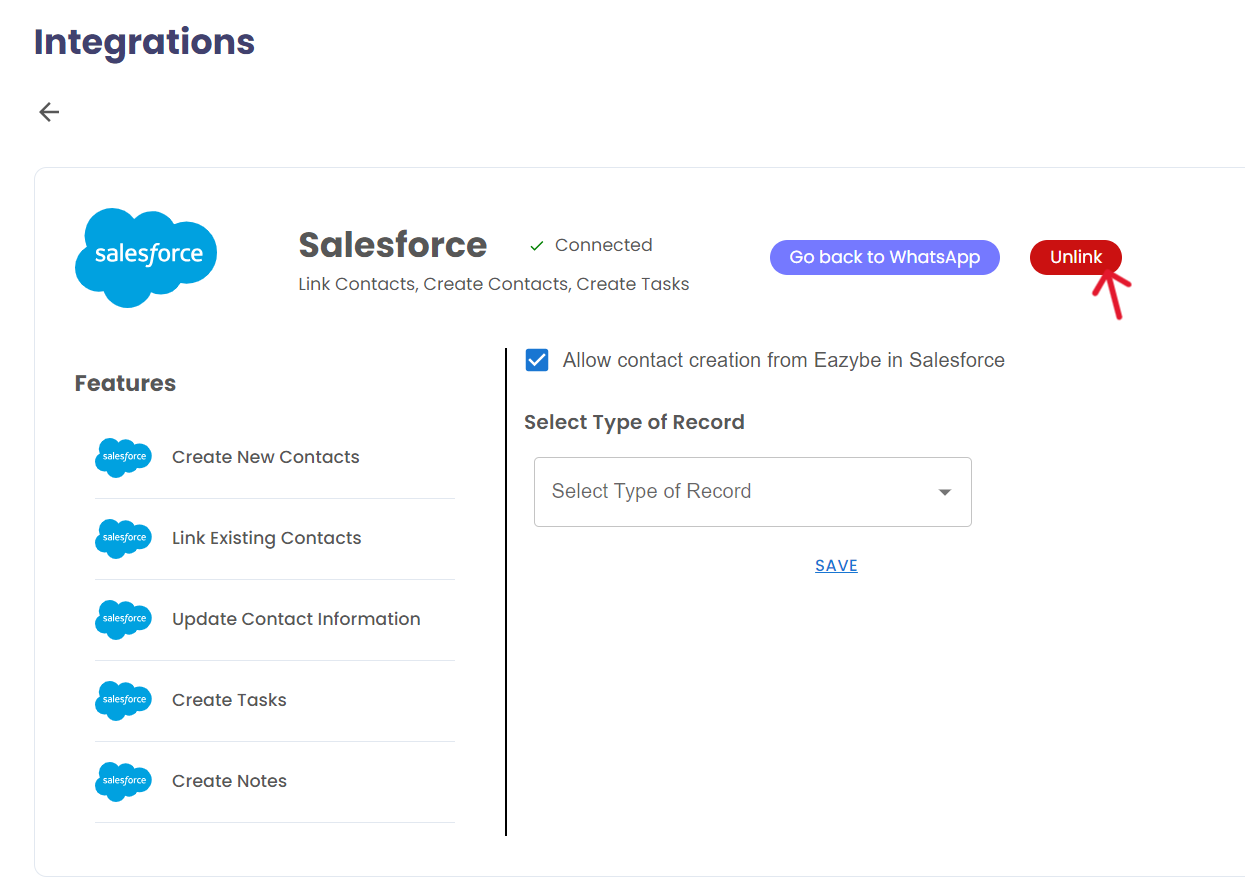The width and height of the screenshot is (1245, 877).
Task: Click the Integrations page heading
Action: click(x=143, y=42)
